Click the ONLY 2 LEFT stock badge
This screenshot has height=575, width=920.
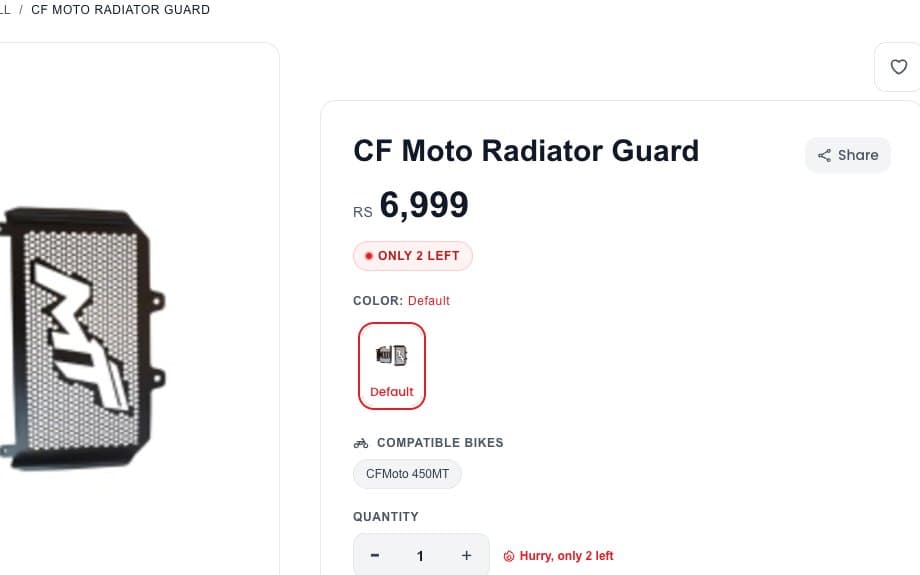point(412,256)
